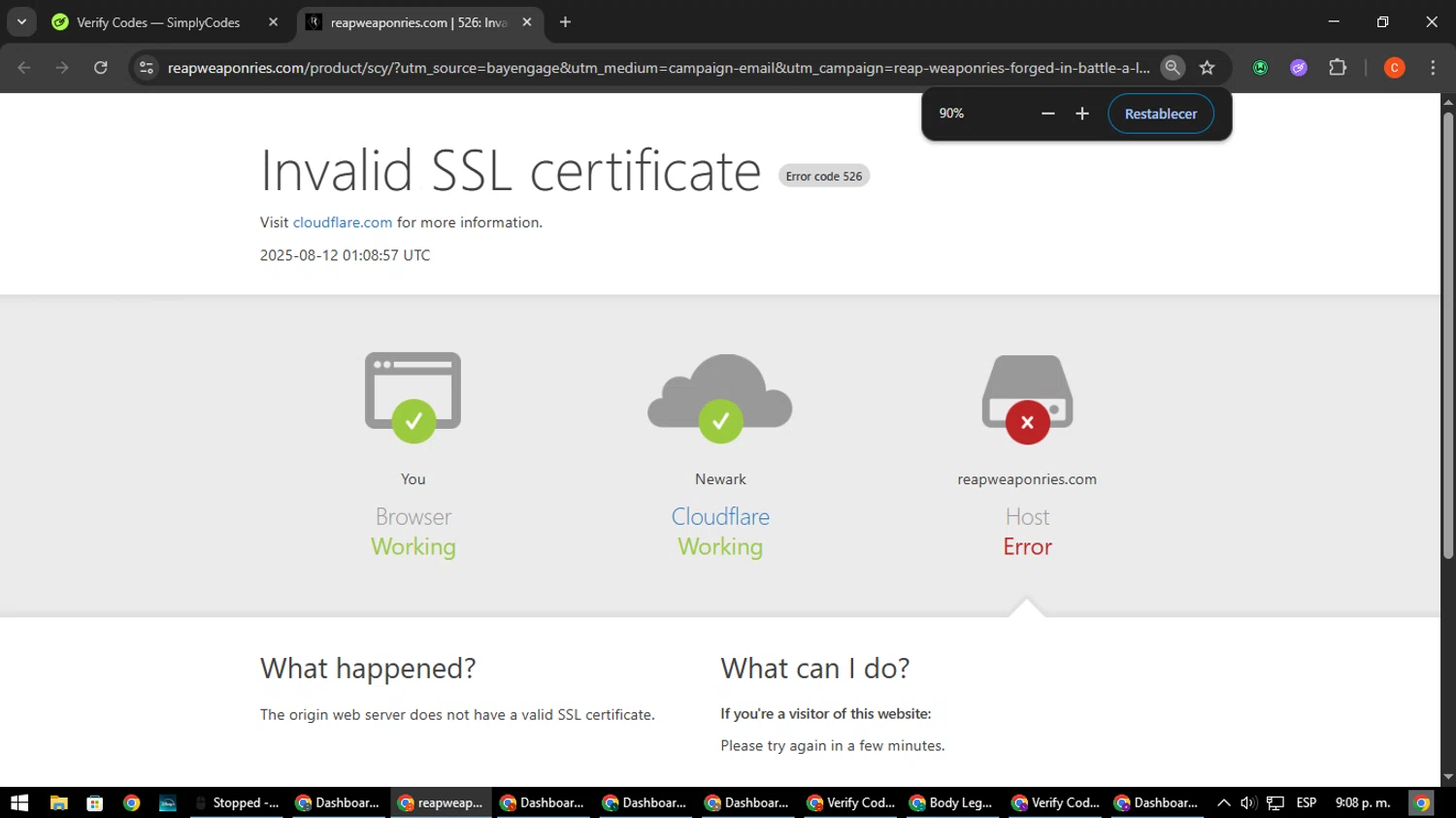Open File Explorer from the taskbar
Viewport: 1456px width, 818px height.
(x=59, y=802)
